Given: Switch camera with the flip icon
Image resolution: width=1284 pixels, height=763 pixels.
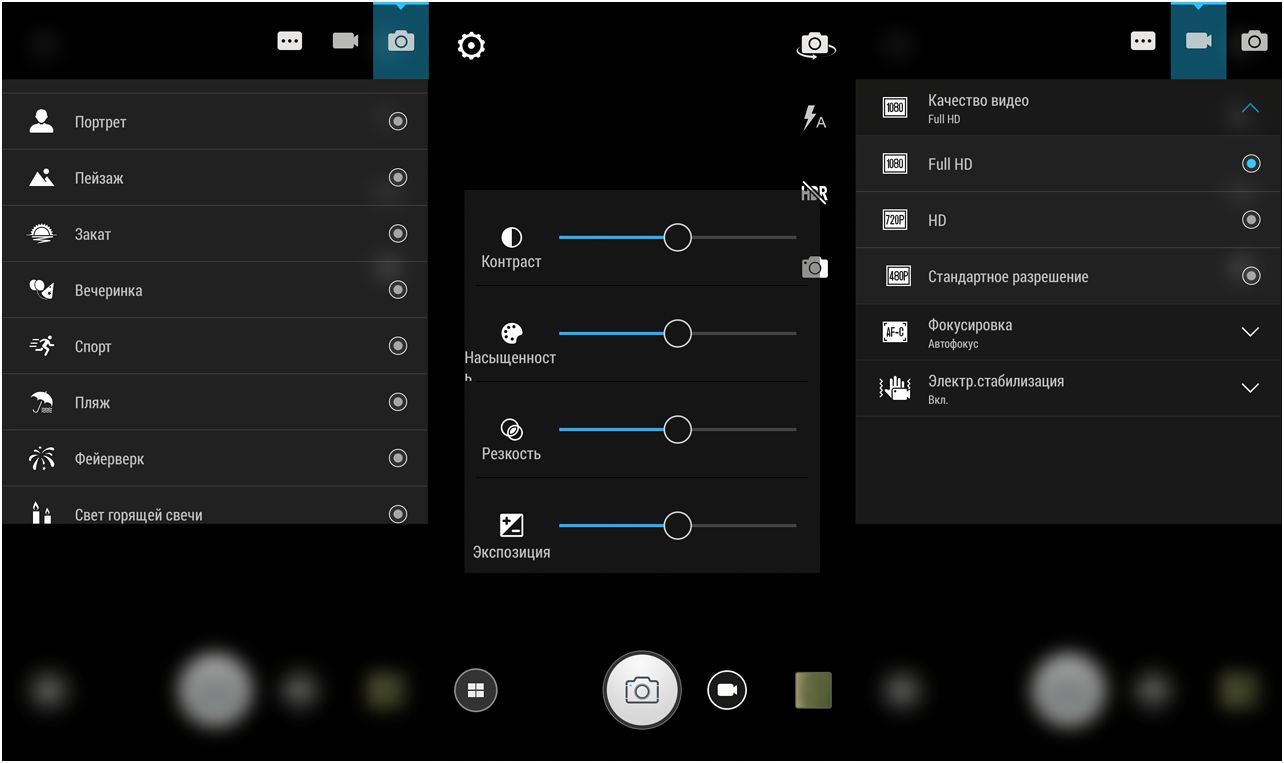Looking at the screenshot, I should pos(815,45).
